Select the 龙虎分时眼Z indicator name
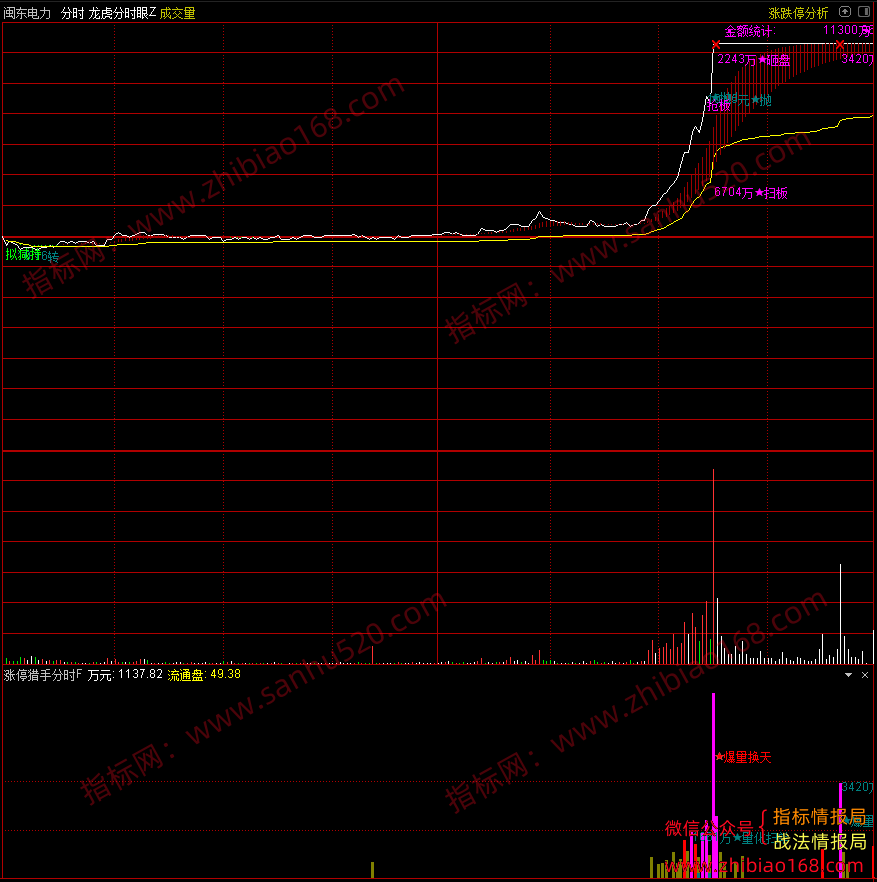 click(x=122, y=13)
